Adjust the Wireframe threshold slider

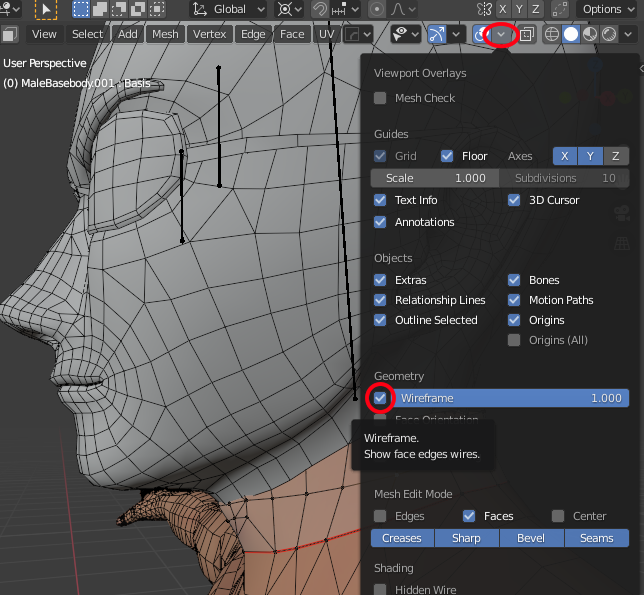coord(510,398)
